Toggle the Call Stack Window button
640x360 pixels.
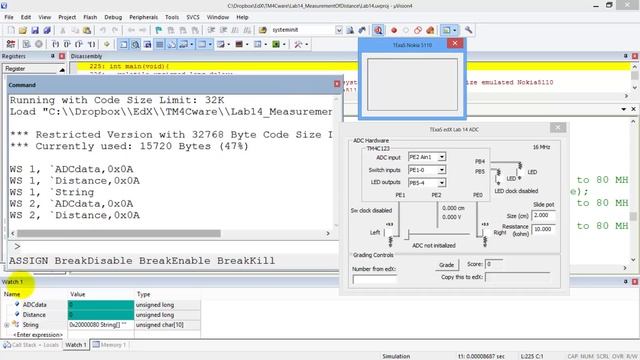coord(171,44)
